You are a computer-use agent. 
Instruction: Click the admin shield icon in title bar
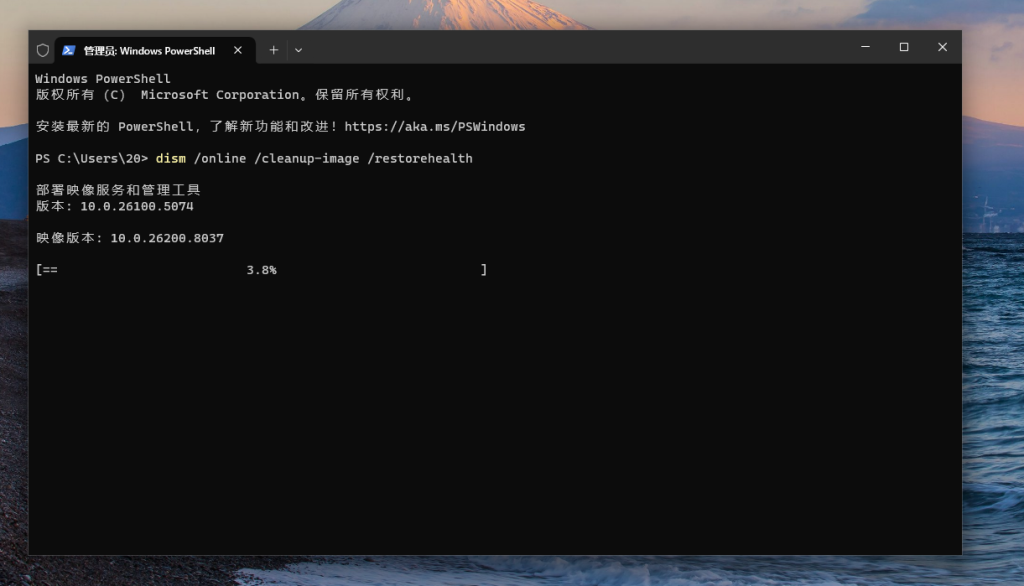[43, 50]
